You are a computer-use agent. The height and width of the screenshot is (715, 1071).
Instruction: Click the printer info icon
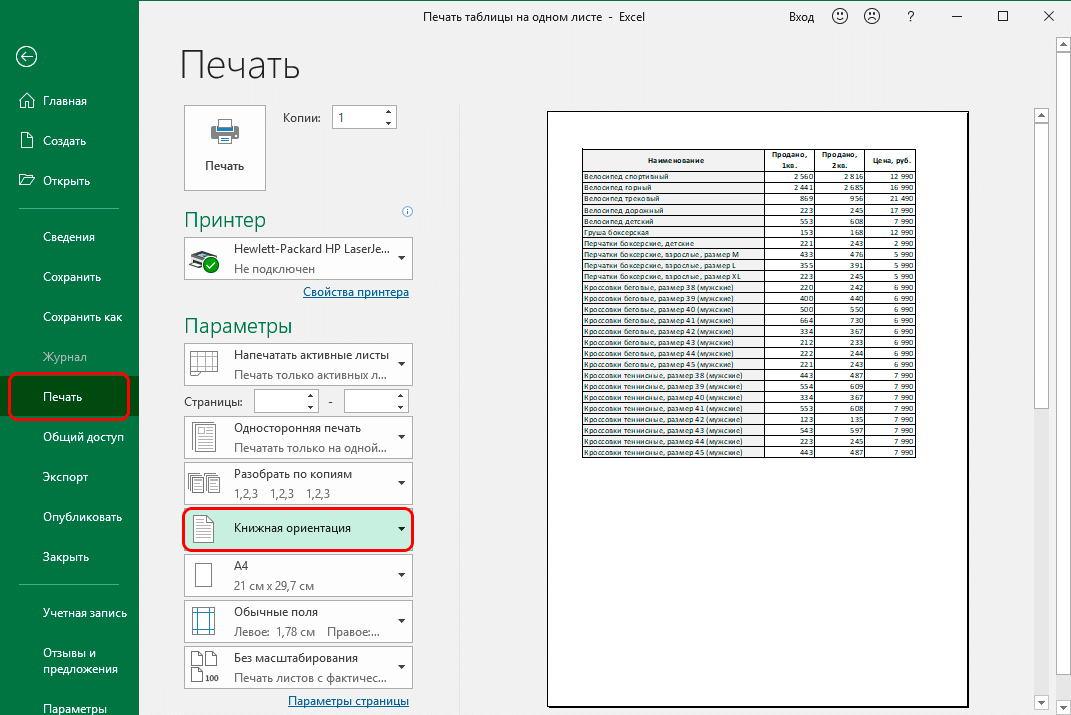coord(407,212)
